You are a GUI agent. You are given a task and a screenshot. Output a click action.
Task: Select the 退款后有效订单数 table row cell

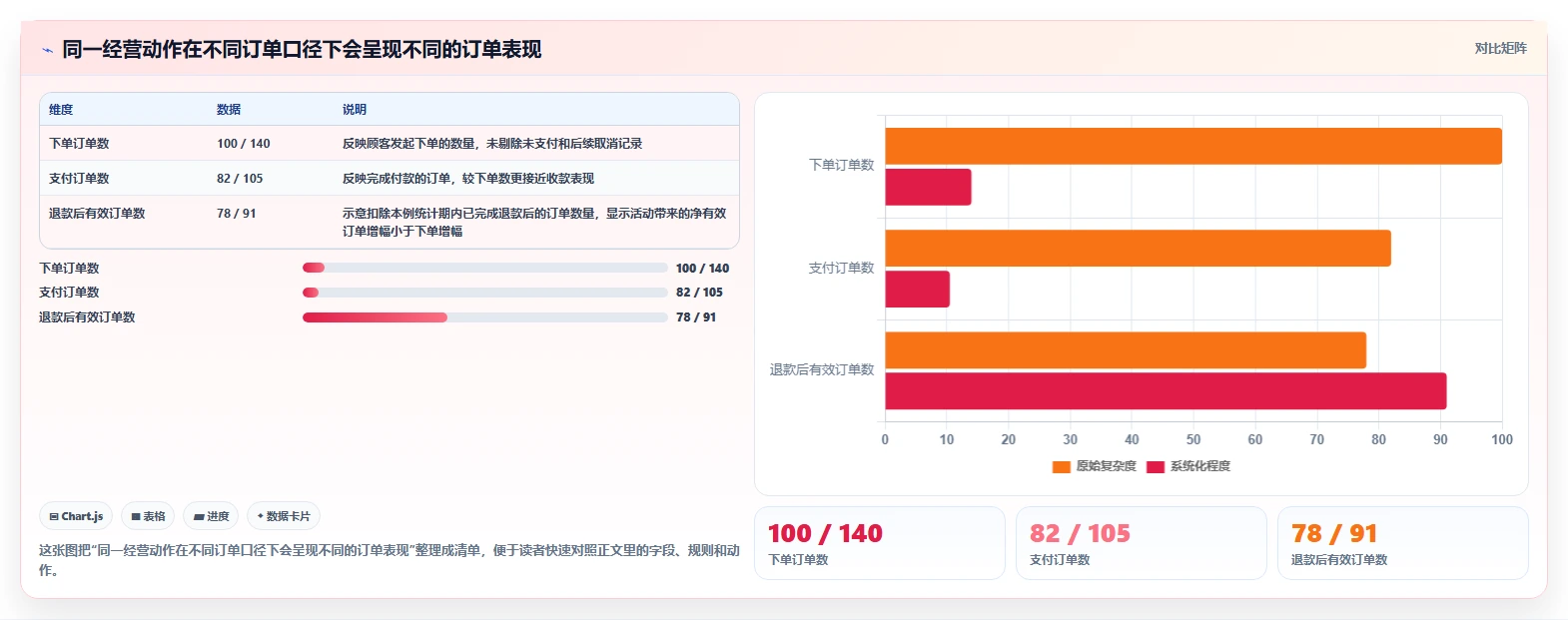tap(97, 214)
